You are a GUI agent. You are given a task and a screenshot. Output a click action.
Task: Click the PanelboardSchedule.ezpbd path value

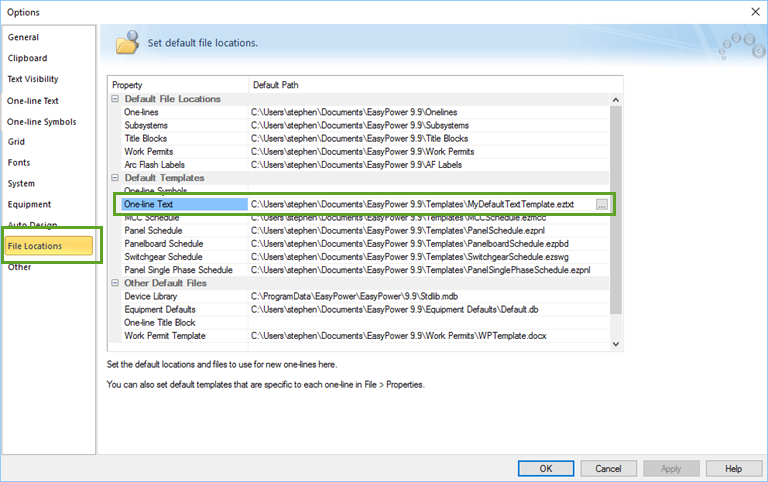click(409, 244)
